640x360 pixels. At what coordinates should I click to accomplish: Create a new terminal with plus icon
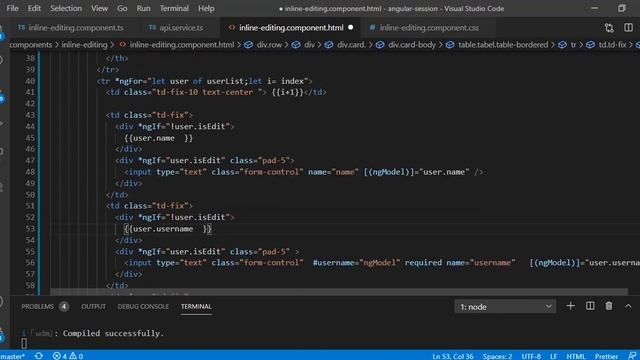[x=570, y=306]
